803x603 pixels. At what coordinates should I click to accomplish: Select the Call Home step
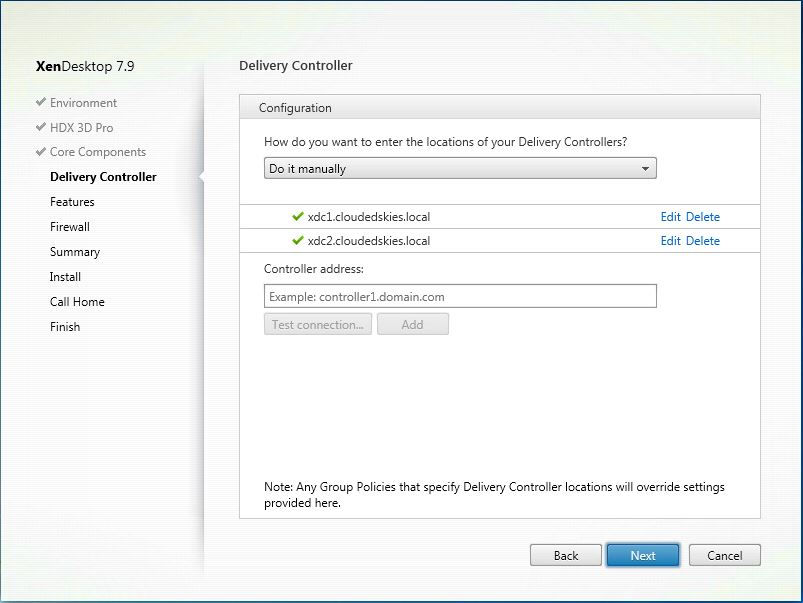pos(77,302)
